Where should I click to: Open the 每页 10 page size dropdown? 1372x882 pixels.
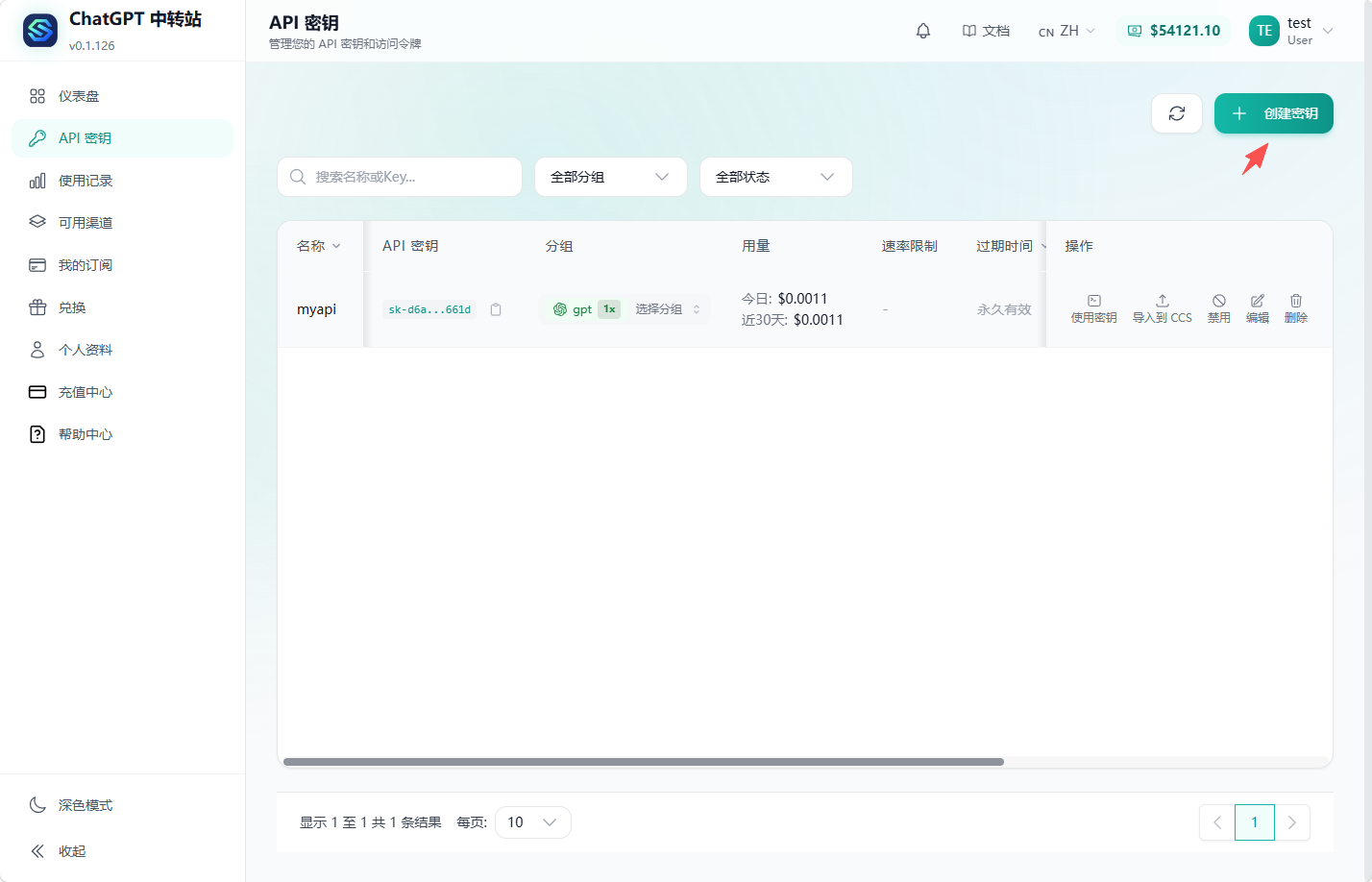click(533, 822)
